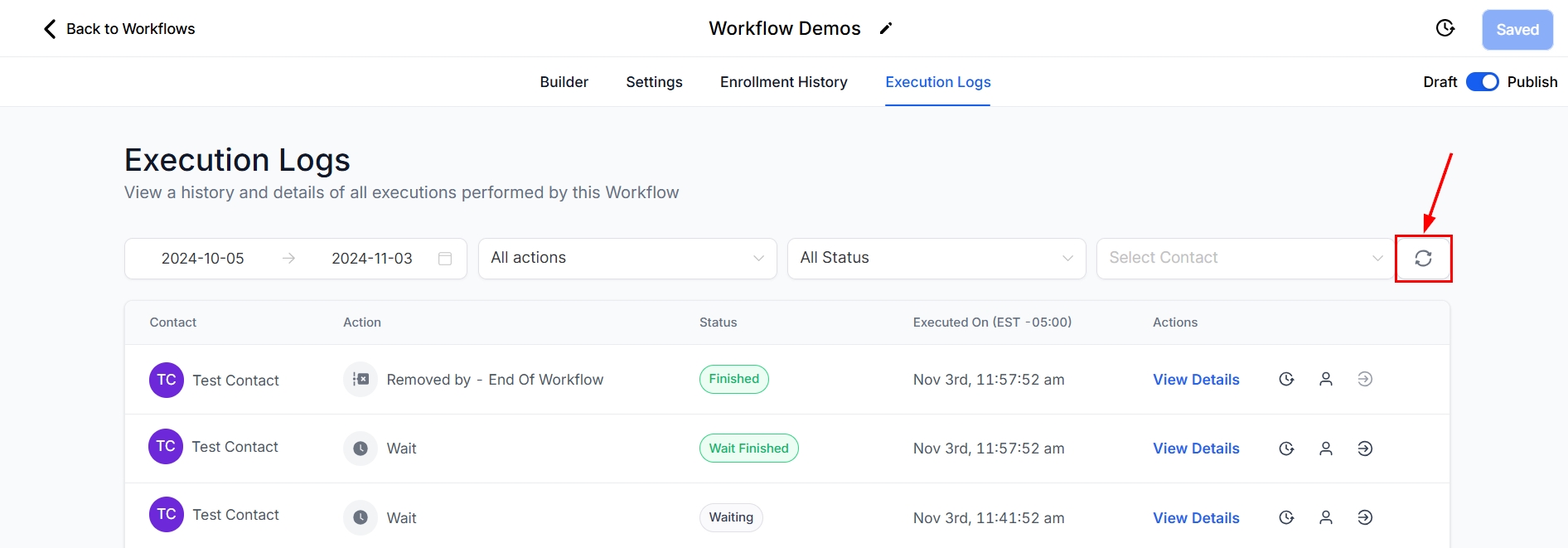This screenshot has height=548, width=1568.
Task: View Details for the Finished execution
Action: 1196,380
